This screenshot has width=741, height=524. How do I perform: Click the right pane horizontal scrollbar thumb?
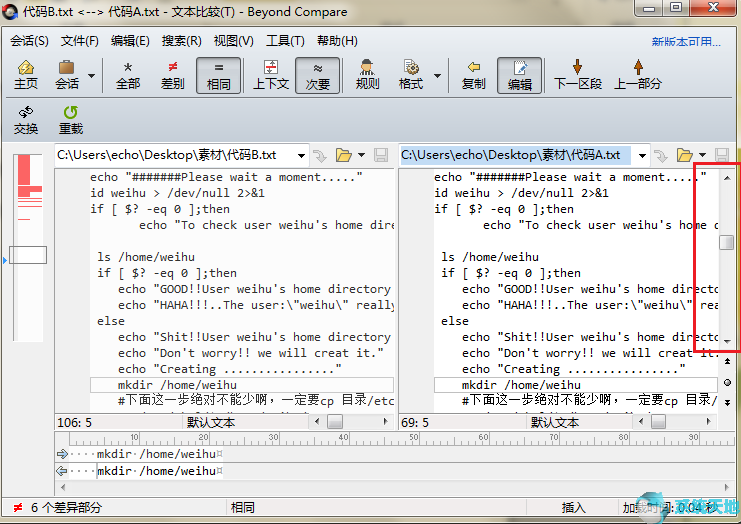coord(658,421)
